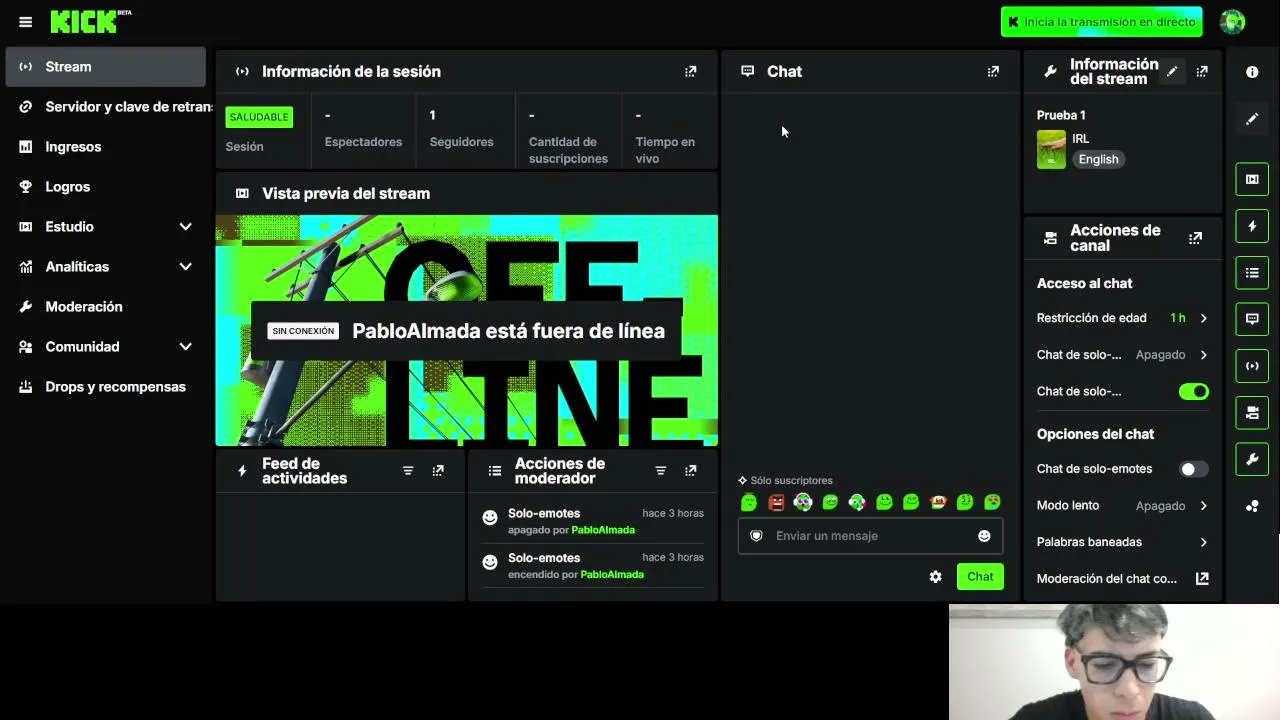Pop out the Información de la sesión panel

(x=690, y=71)
